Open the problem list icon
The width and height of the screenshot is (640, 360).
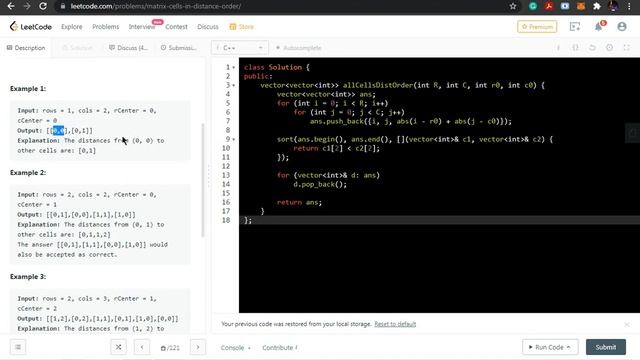18,347
